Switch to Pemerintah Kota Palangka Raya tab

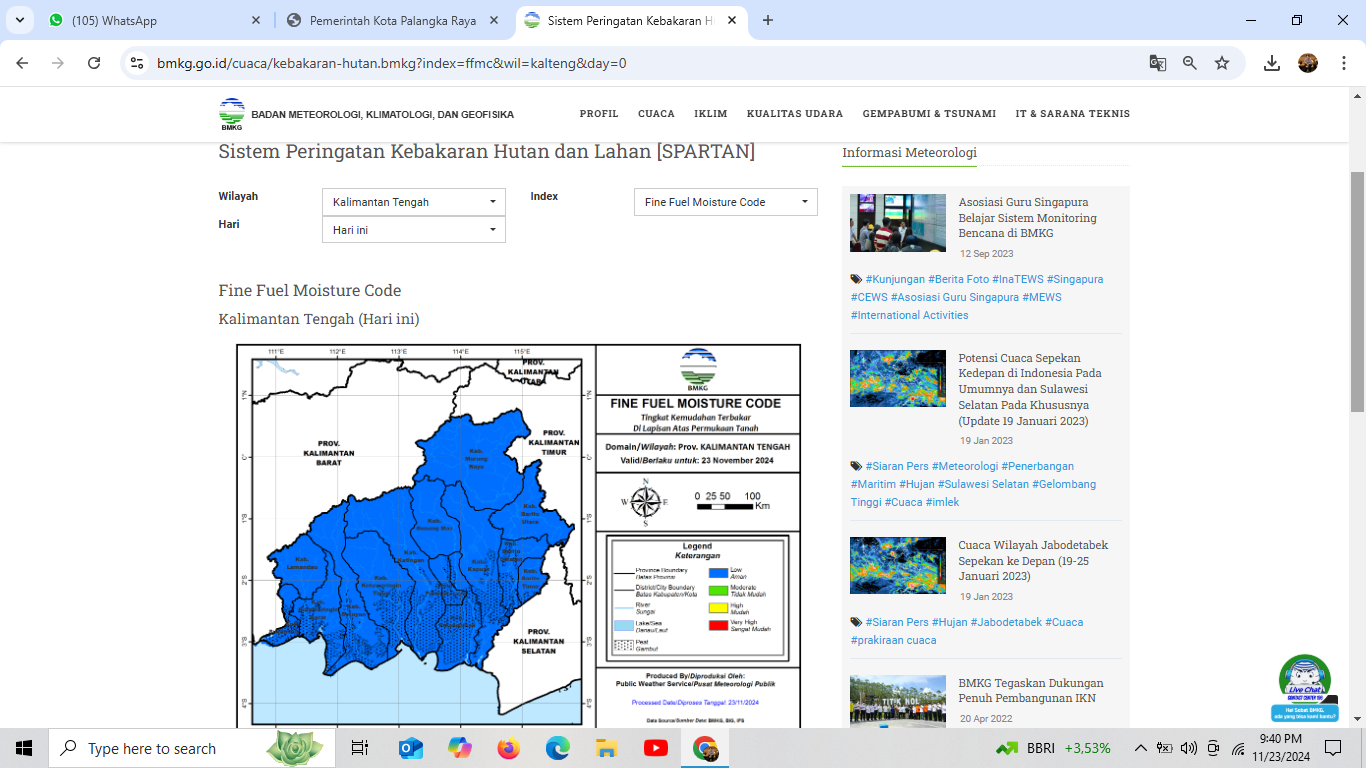392,20
